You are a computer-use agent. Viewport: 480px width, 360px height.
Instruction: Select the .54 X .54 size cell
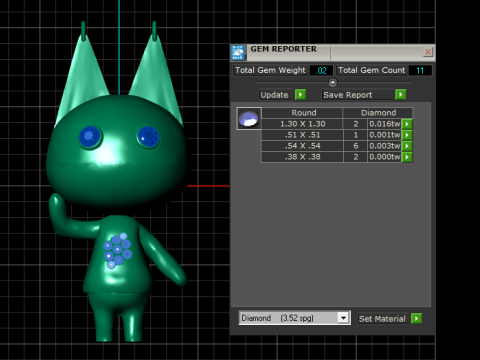coord(302,146)
